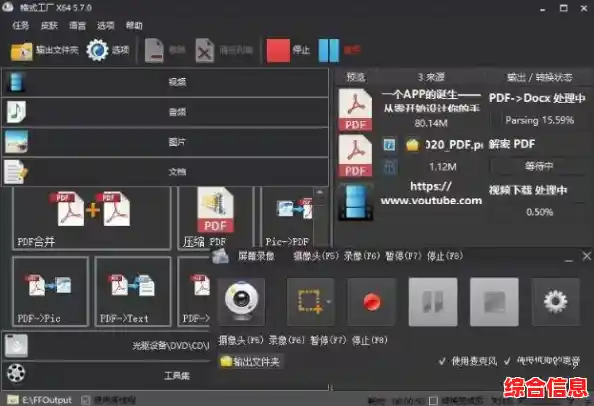Click the grey stop button in the screen recorder
594x406 pixels.
tap(494, 301)
